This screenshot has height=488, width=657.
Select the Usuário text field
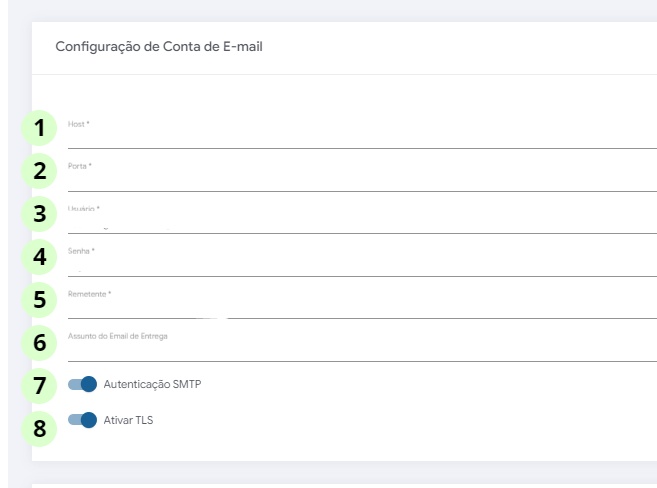coord(360,224)
